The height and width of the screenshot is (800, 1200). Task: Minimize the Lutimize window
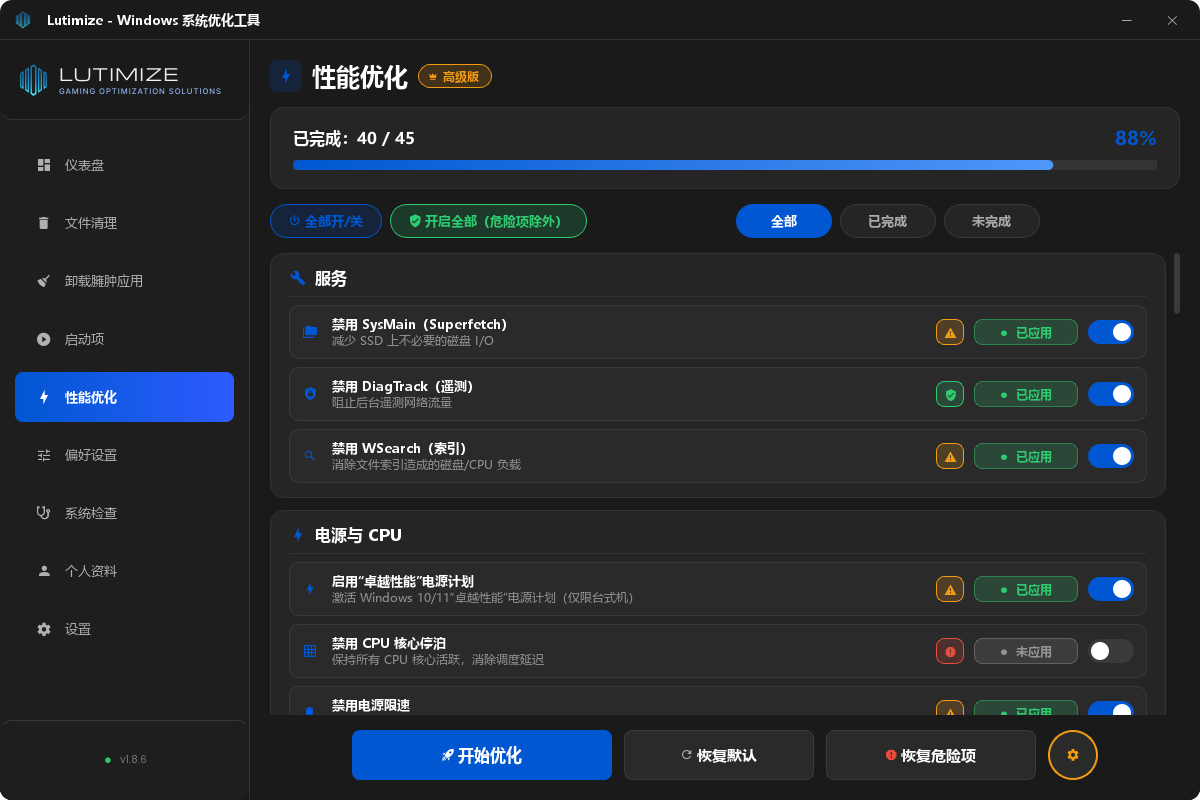tap(1127, 21)
